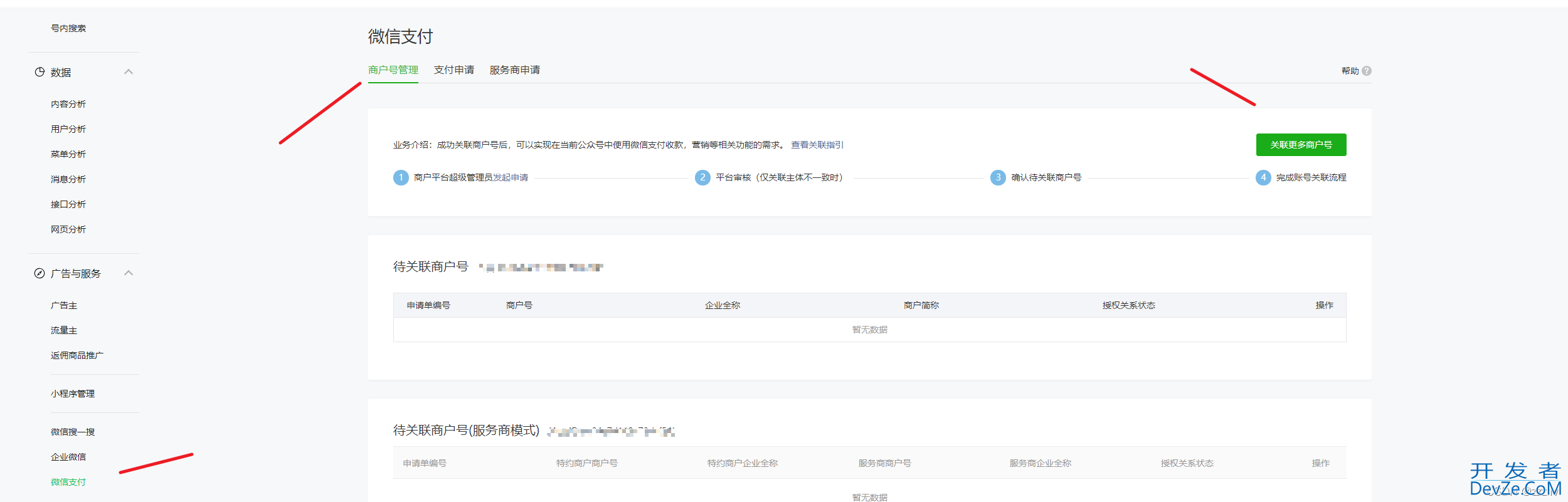Screen dimensions: 1568x502
Task: Collapse the 数据 section chevron
Action: 129,71
